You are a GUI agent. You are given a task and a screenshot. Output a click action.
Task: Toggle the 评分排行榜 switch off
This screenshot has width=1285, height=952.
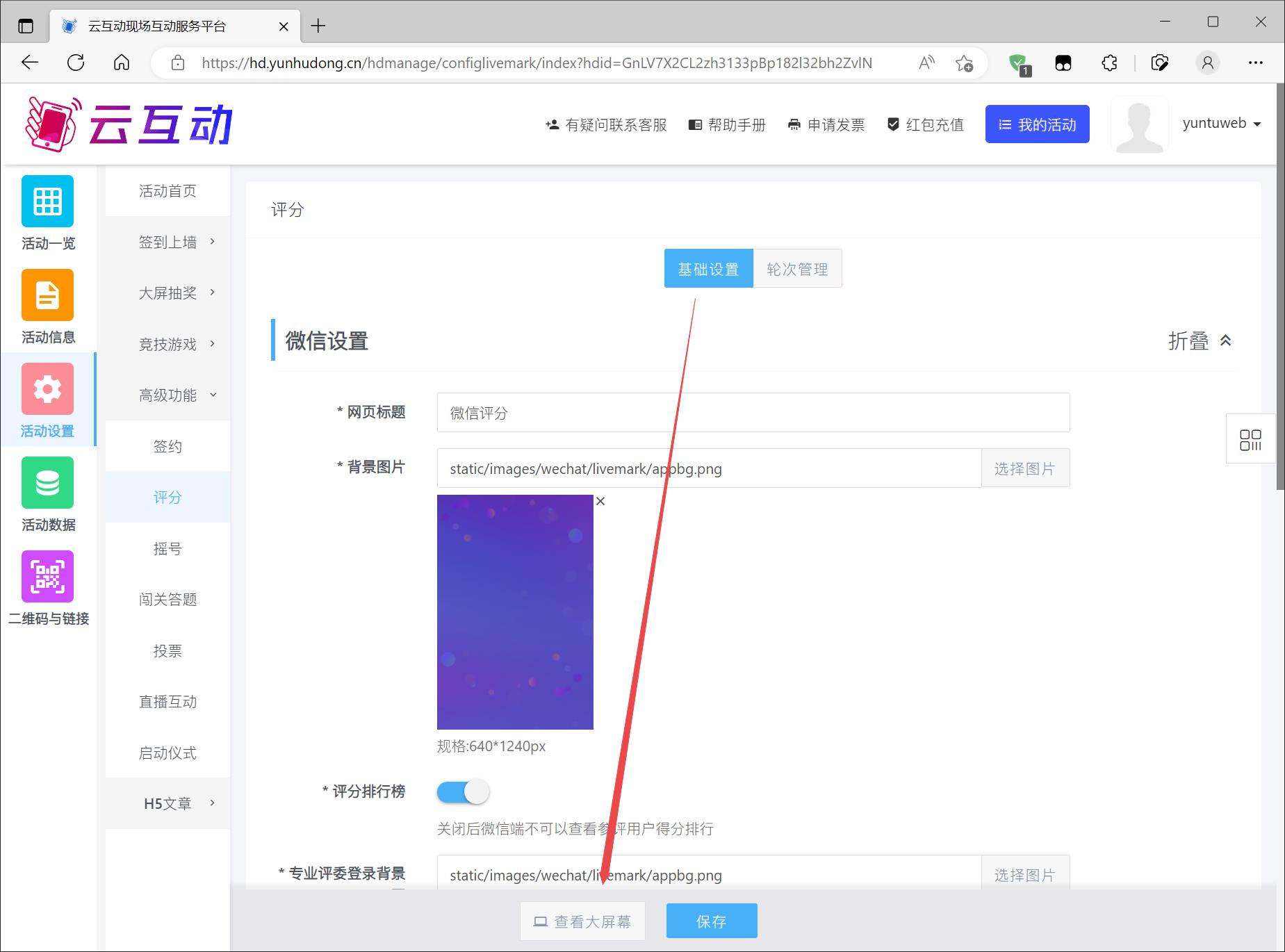tap(463, 792)
